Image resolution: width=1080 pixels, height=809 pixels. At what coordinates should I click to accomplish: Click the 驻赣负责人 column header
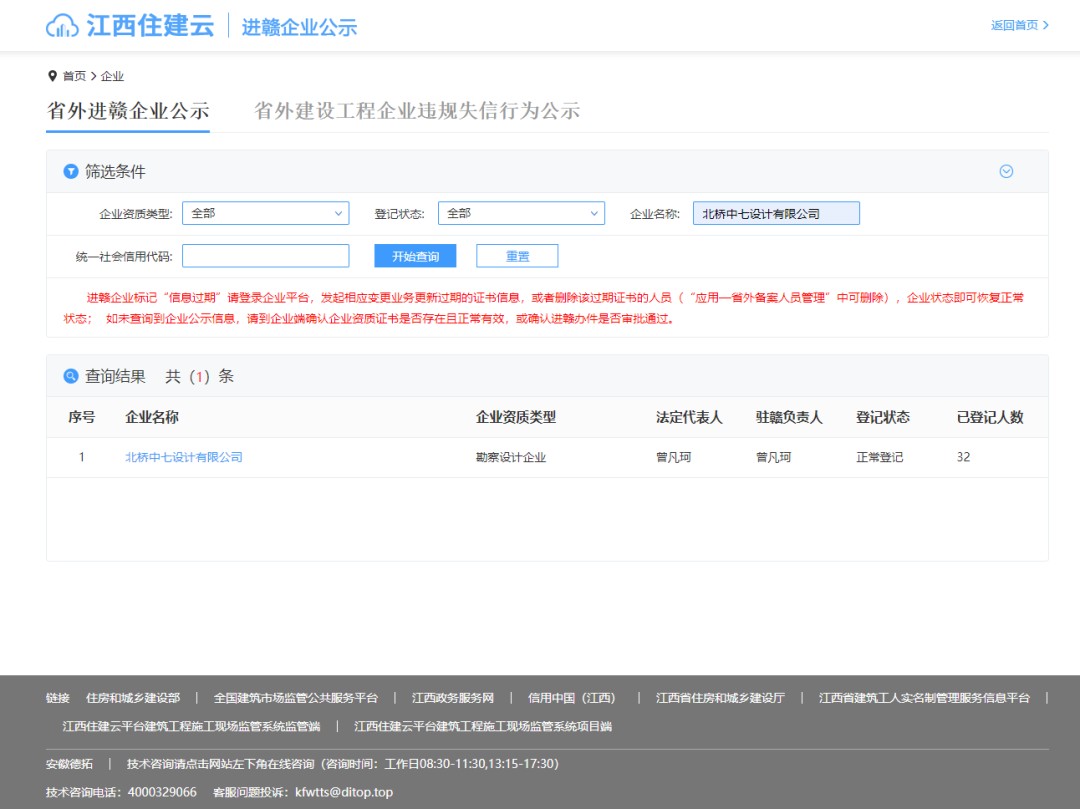tap(789, 417)
